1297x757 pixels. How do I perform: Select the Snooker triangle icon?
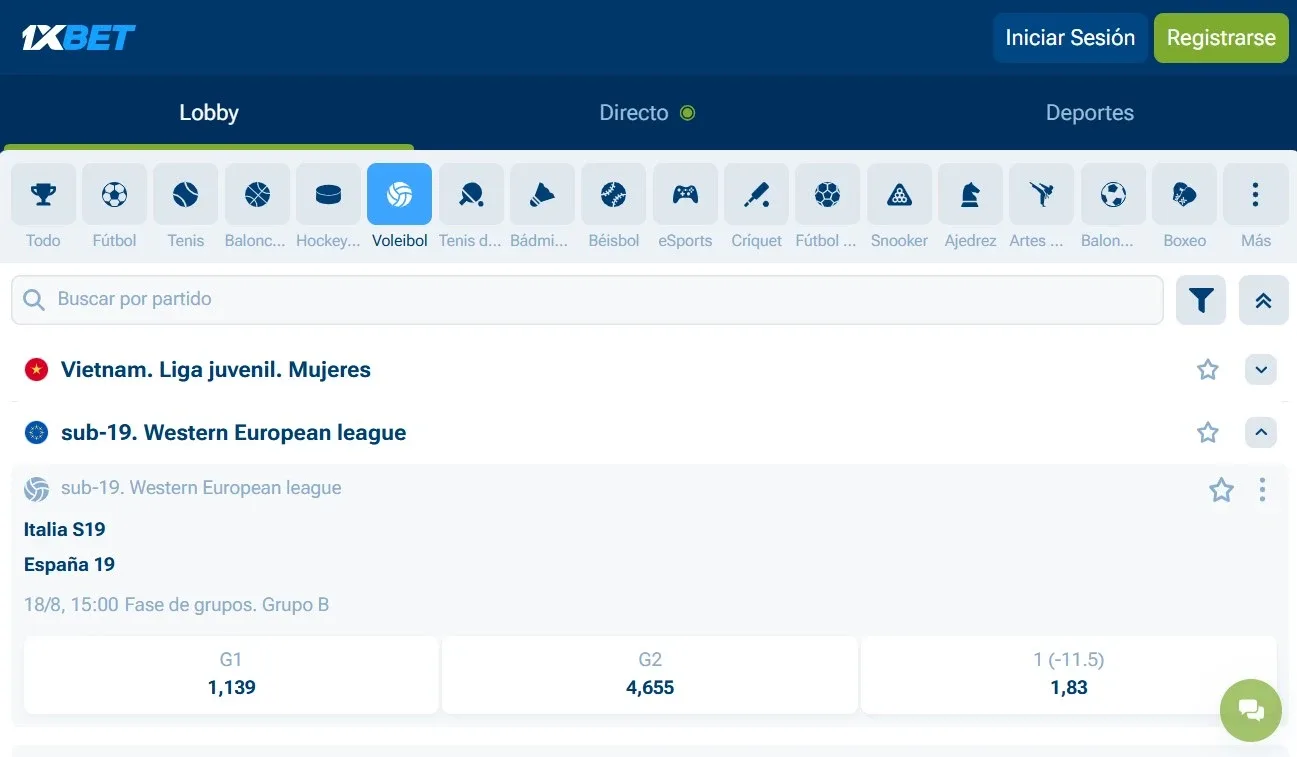pyautogui.click(x=899, y=194)
